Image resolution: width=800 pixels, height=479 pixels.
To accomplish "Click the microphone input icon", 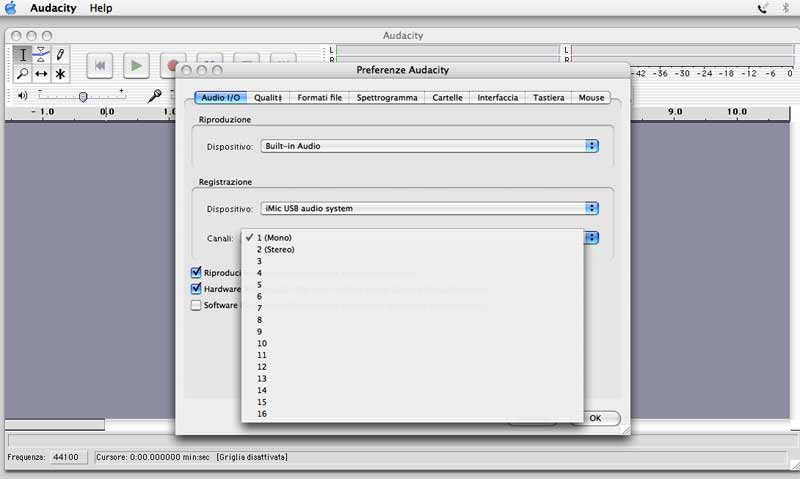I will coord(155,95).
